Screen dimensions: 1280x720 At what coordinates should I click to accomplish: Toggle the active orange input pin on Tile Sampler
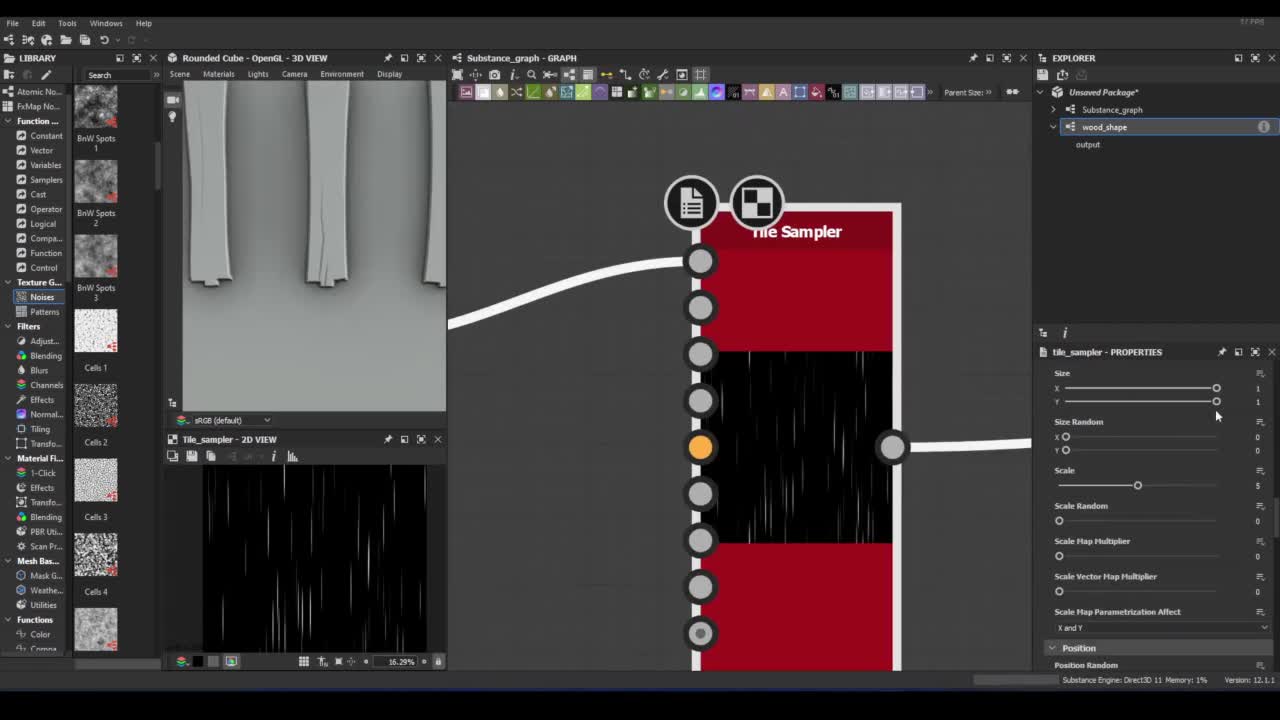coord(700,447)
